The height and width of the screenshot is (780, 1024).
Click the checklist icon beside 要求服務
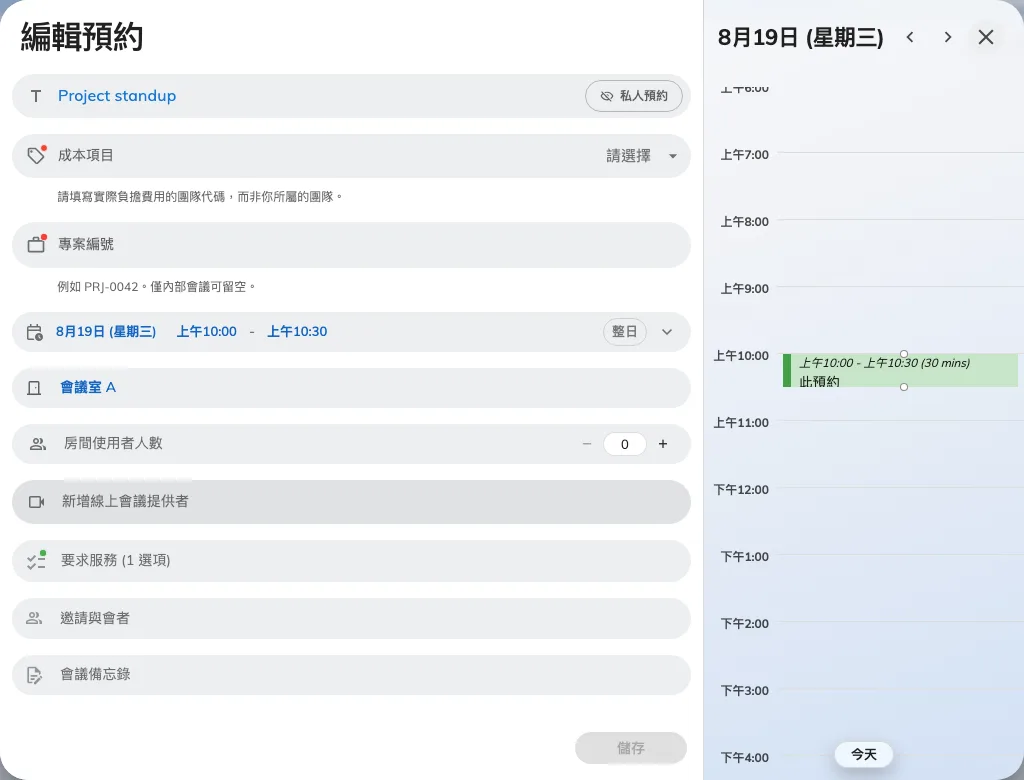click(x=36, y=561)
